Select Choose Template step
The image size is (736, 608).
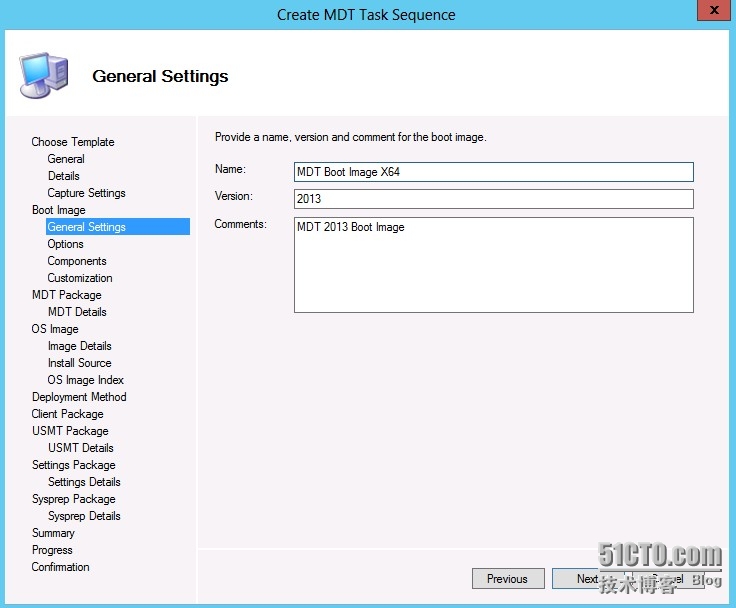pyautogui.click(x=73, y=142)
